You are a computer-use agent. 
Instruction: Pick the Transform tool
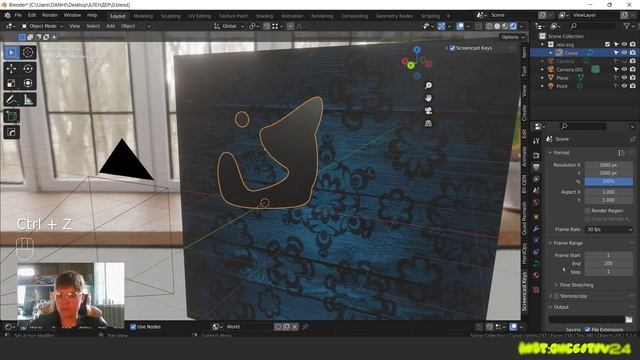click(28, 83)
